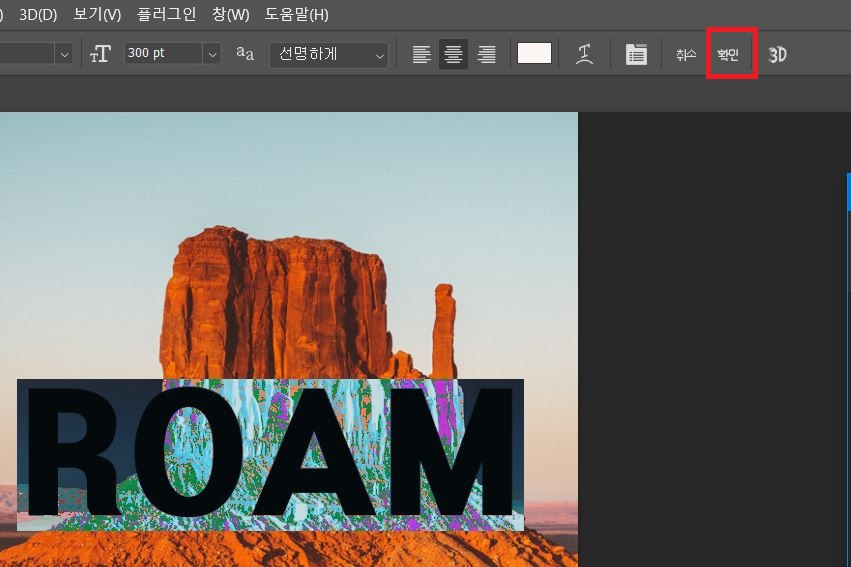851x567 pixels.
Task: Click the 3D text button
Action: [777, 54]
